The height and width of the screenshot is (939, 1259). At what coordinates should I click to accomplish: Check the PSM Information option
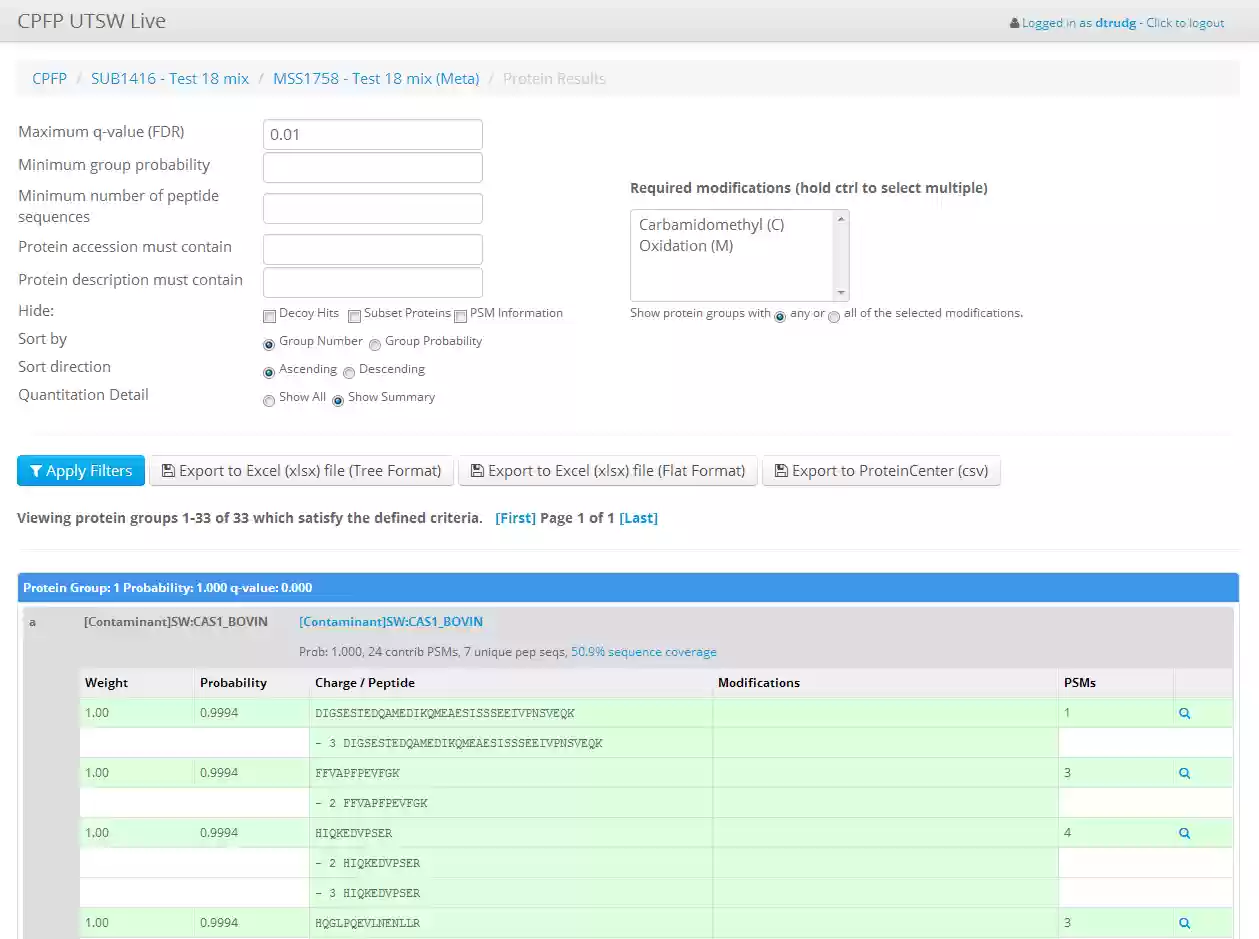(x=460, y=315)
